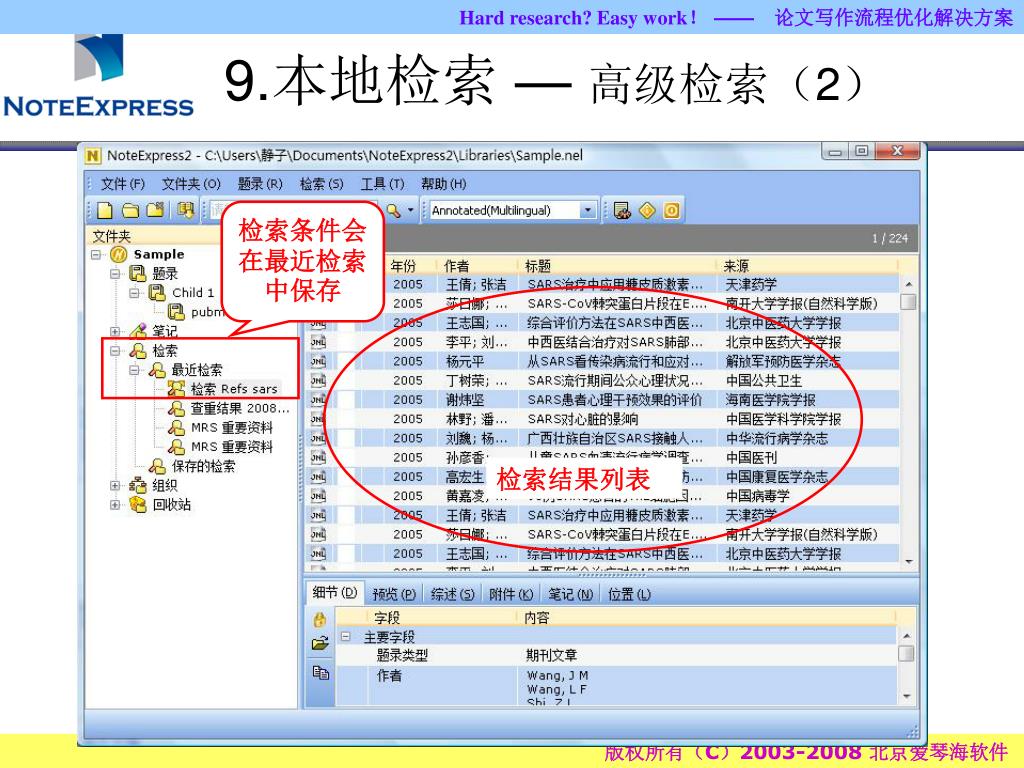Switch to the 附件(K) tab
1024x768 pixels.
coord(511,594)
